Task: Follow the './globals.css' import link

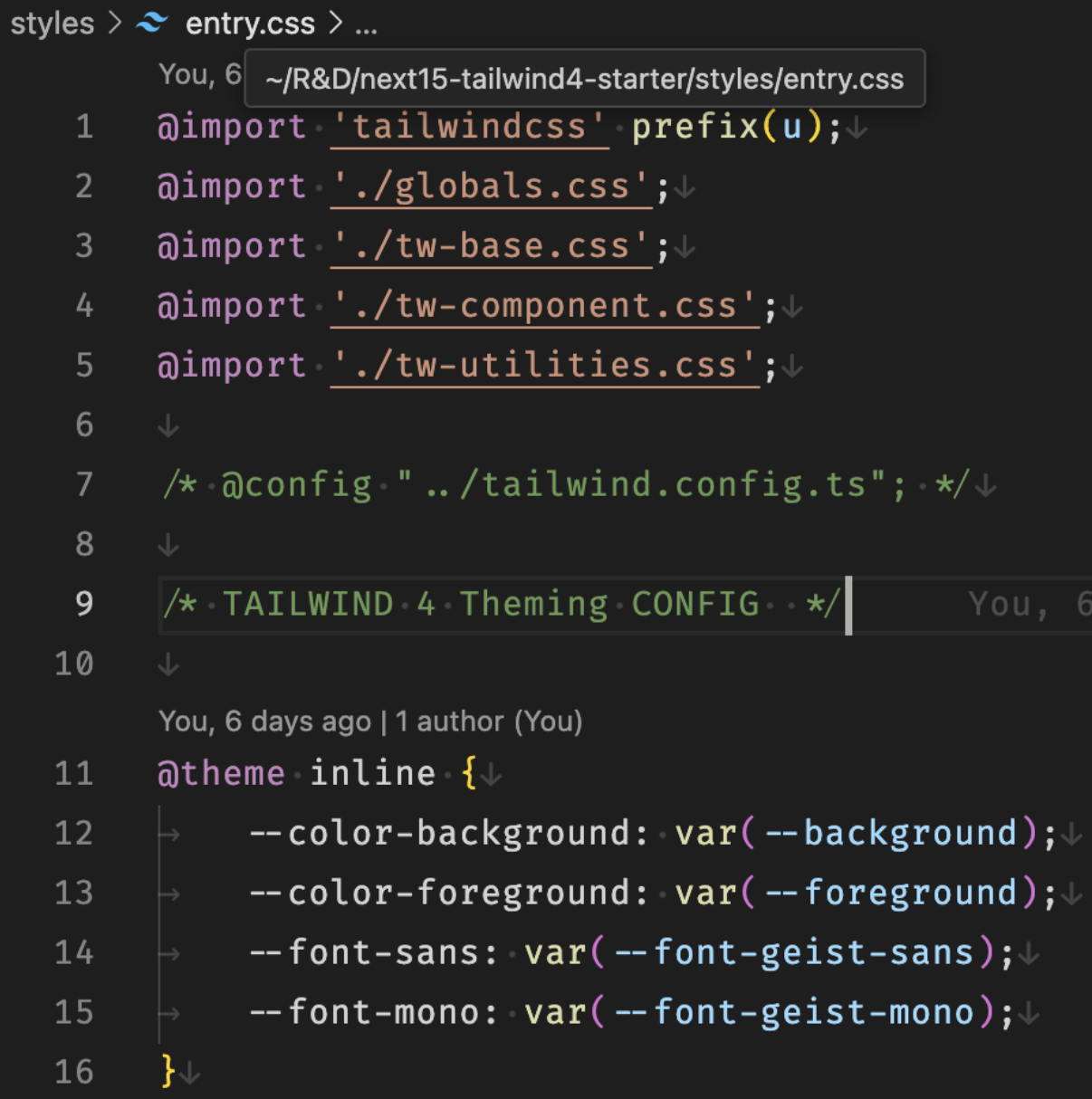Action: tap(491, 186)
